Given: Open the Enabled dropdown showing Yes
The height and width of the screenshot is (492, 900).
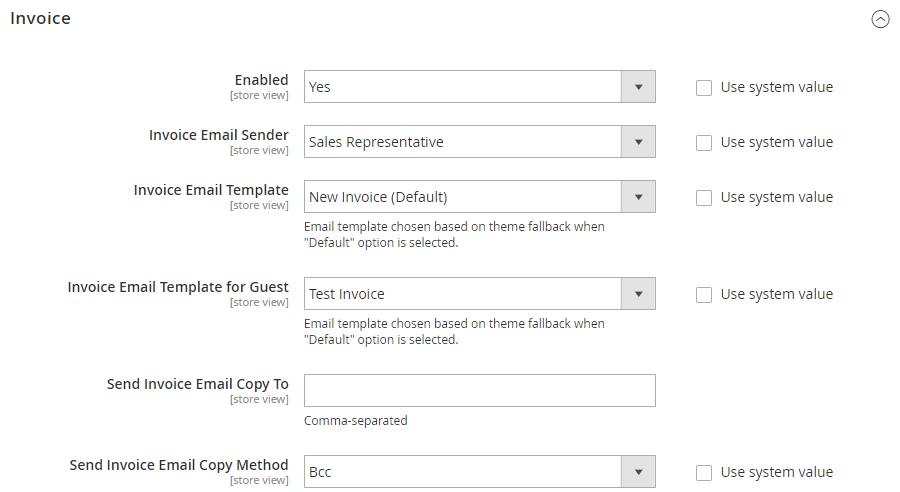Looking at the screenshot, I should pyautogui.click(x=480, y=87).
